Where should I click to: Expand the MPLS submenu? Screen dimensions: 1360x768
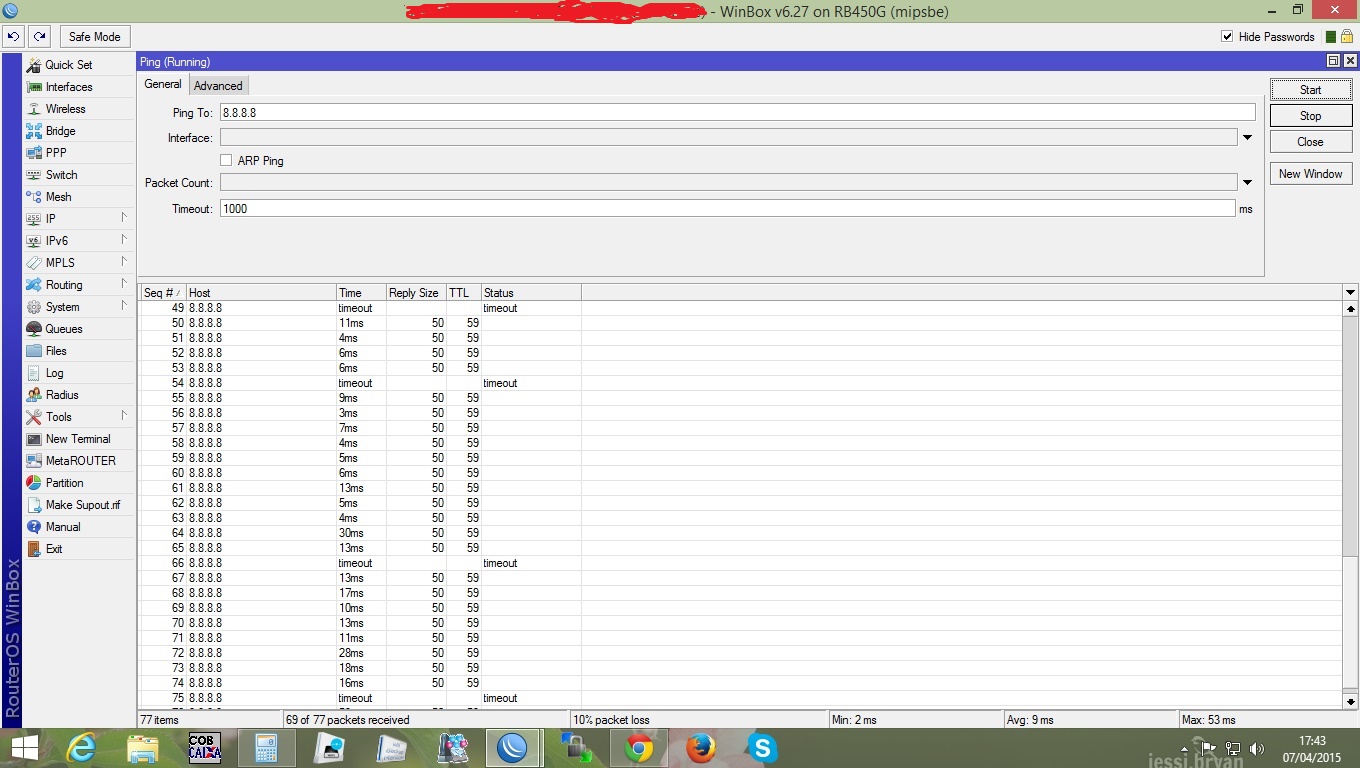[78, 263]
